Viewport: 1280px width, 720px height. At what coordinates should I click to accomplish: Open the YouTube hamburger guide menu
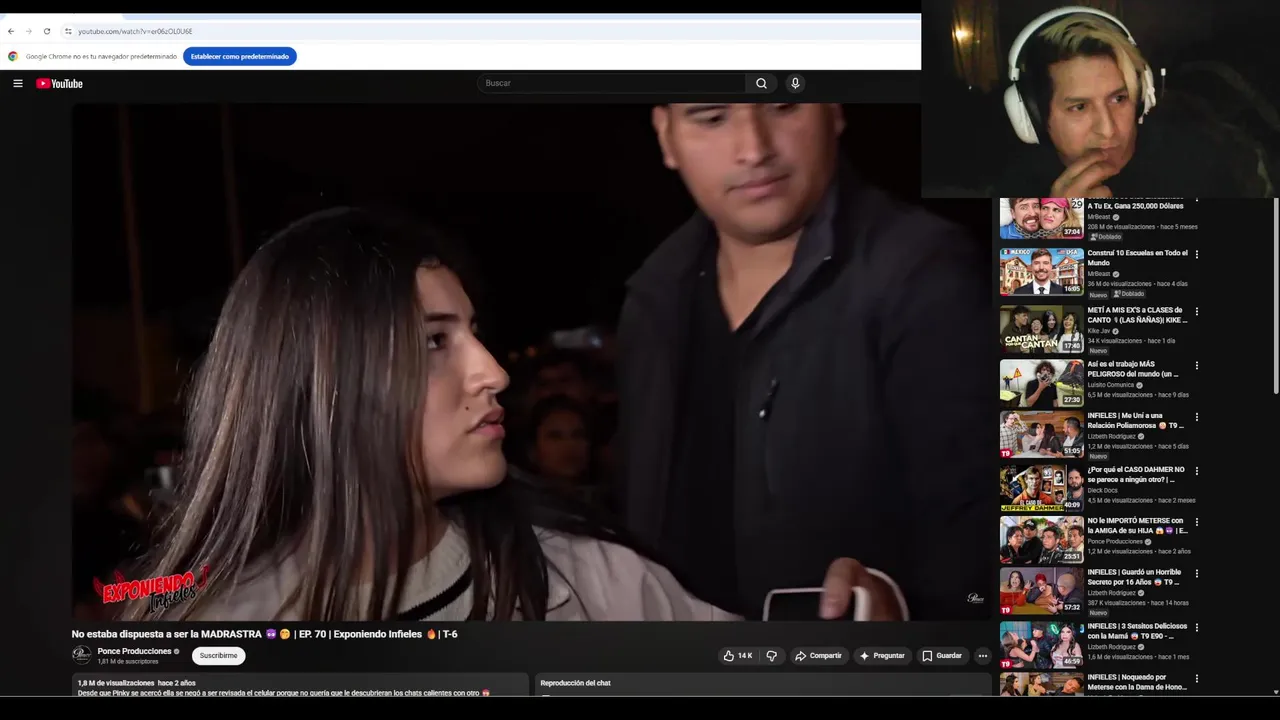18,84
